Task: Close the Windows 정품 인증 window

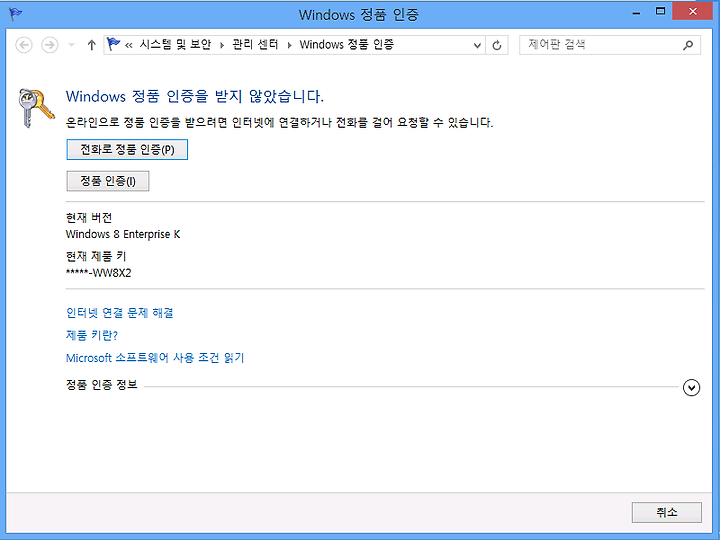Action: (692, 11)
